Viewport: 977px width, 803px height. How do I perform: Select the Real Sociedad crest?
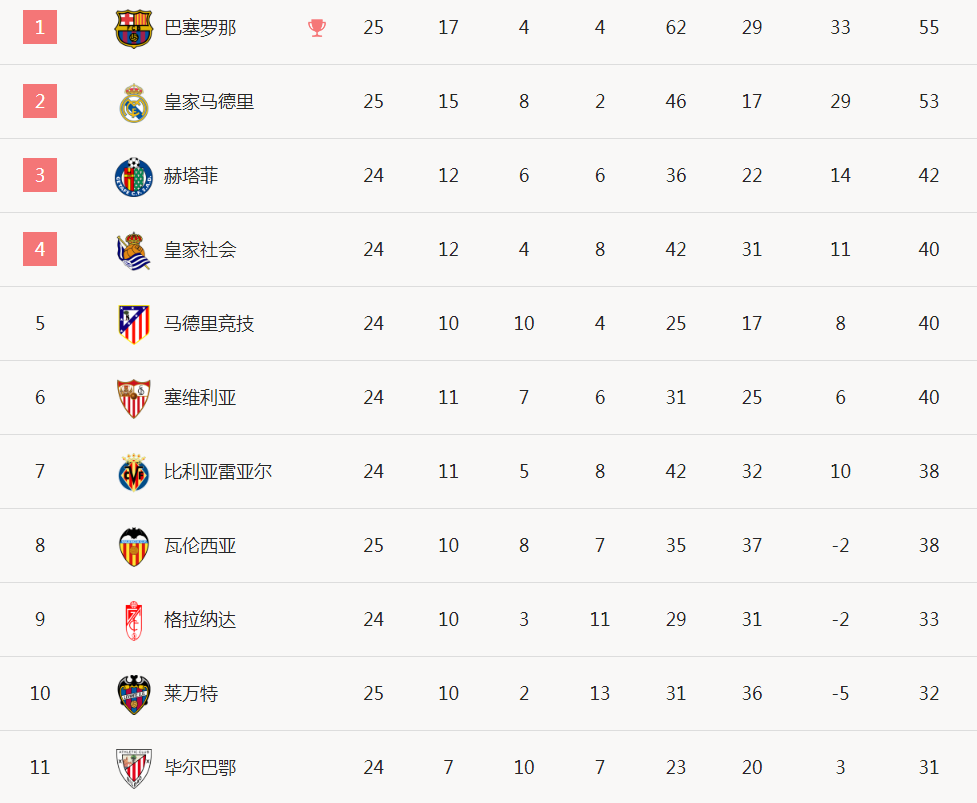point(133,250)
